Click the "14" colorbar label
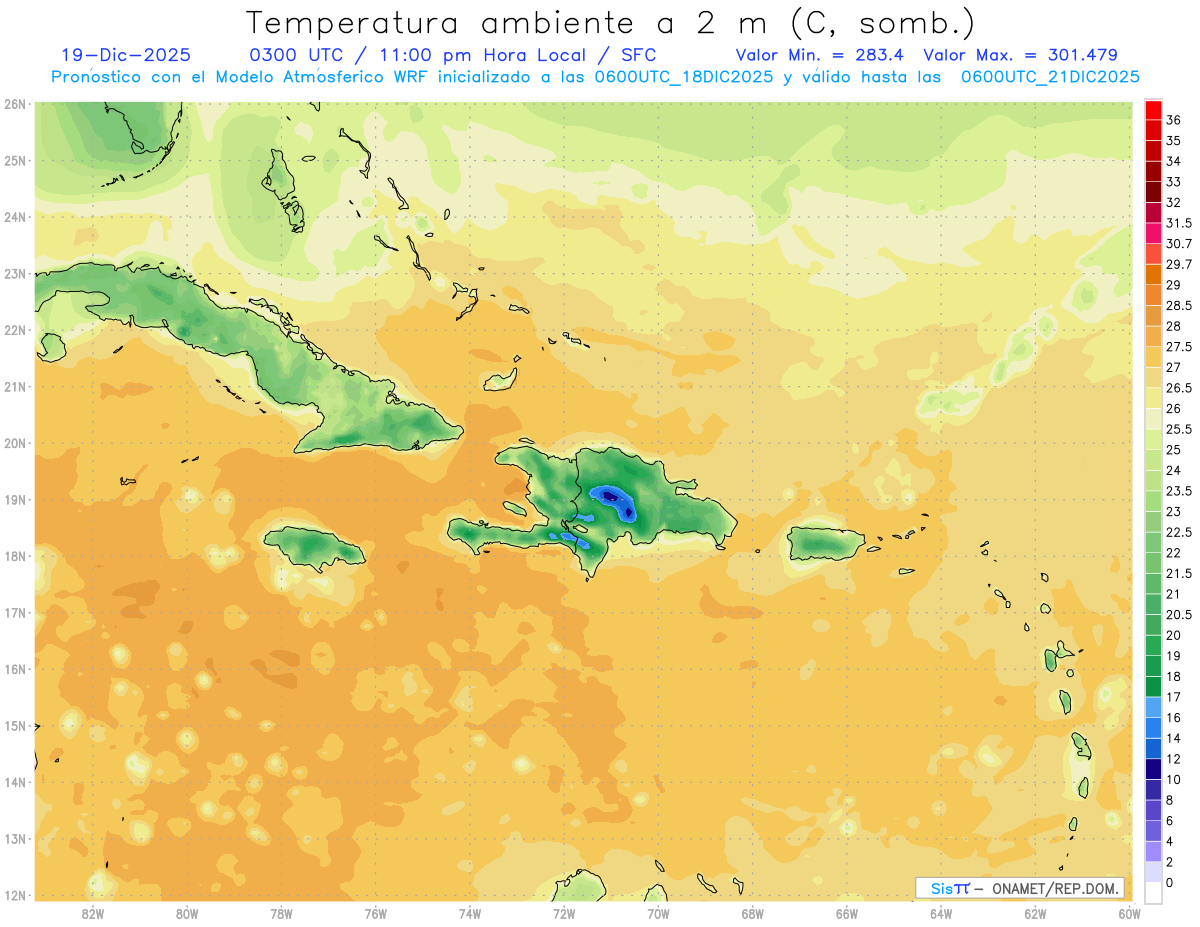 tap(1173, 738)
